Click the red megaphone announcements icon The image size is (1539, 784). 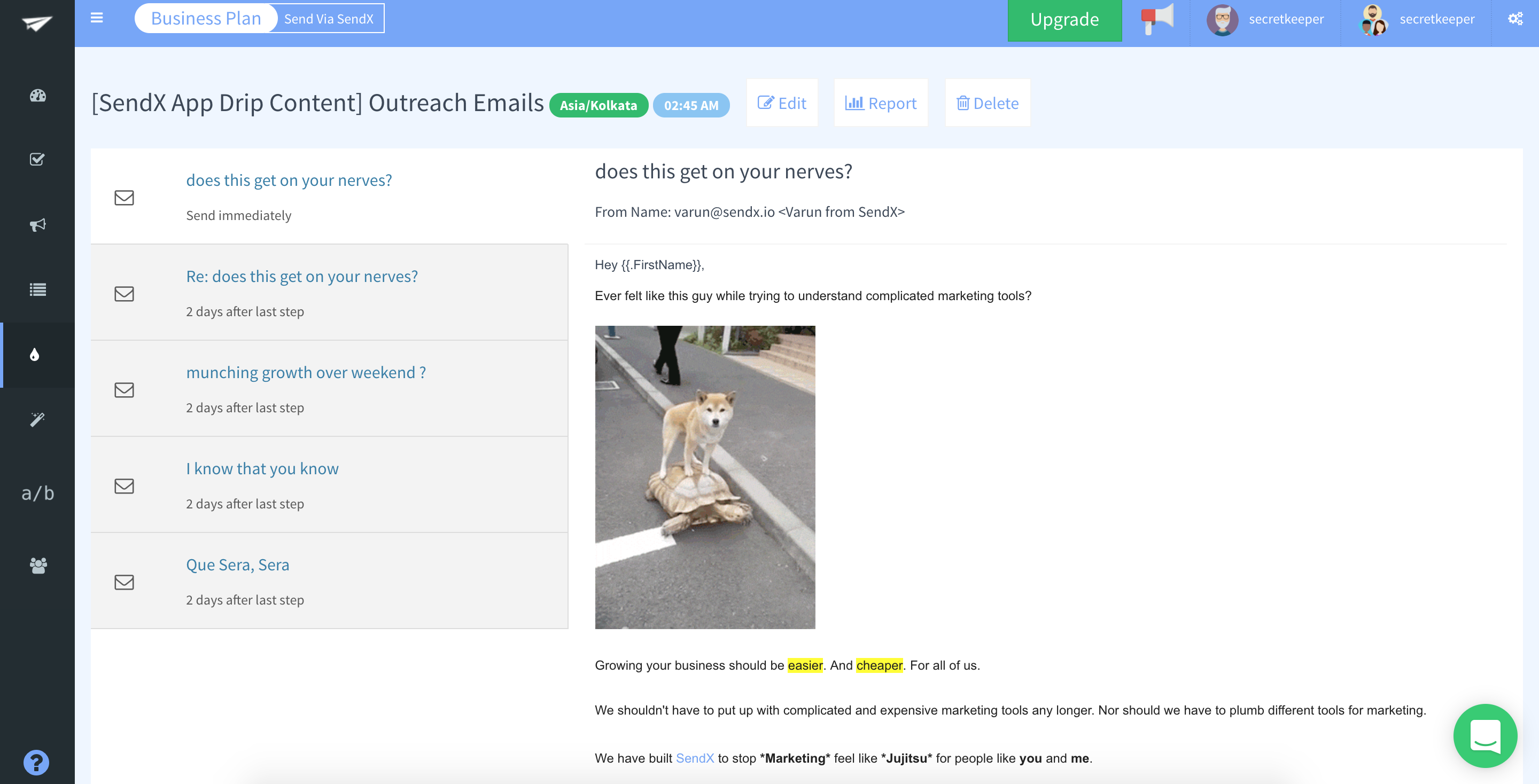click(1157, 19)
